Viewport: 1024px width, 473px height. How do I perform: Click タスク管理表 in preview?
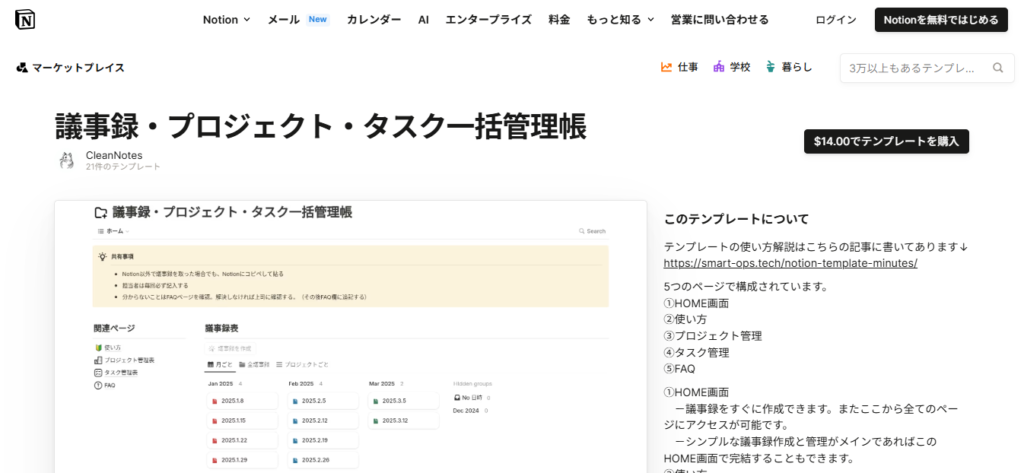(x=121, y=372)
